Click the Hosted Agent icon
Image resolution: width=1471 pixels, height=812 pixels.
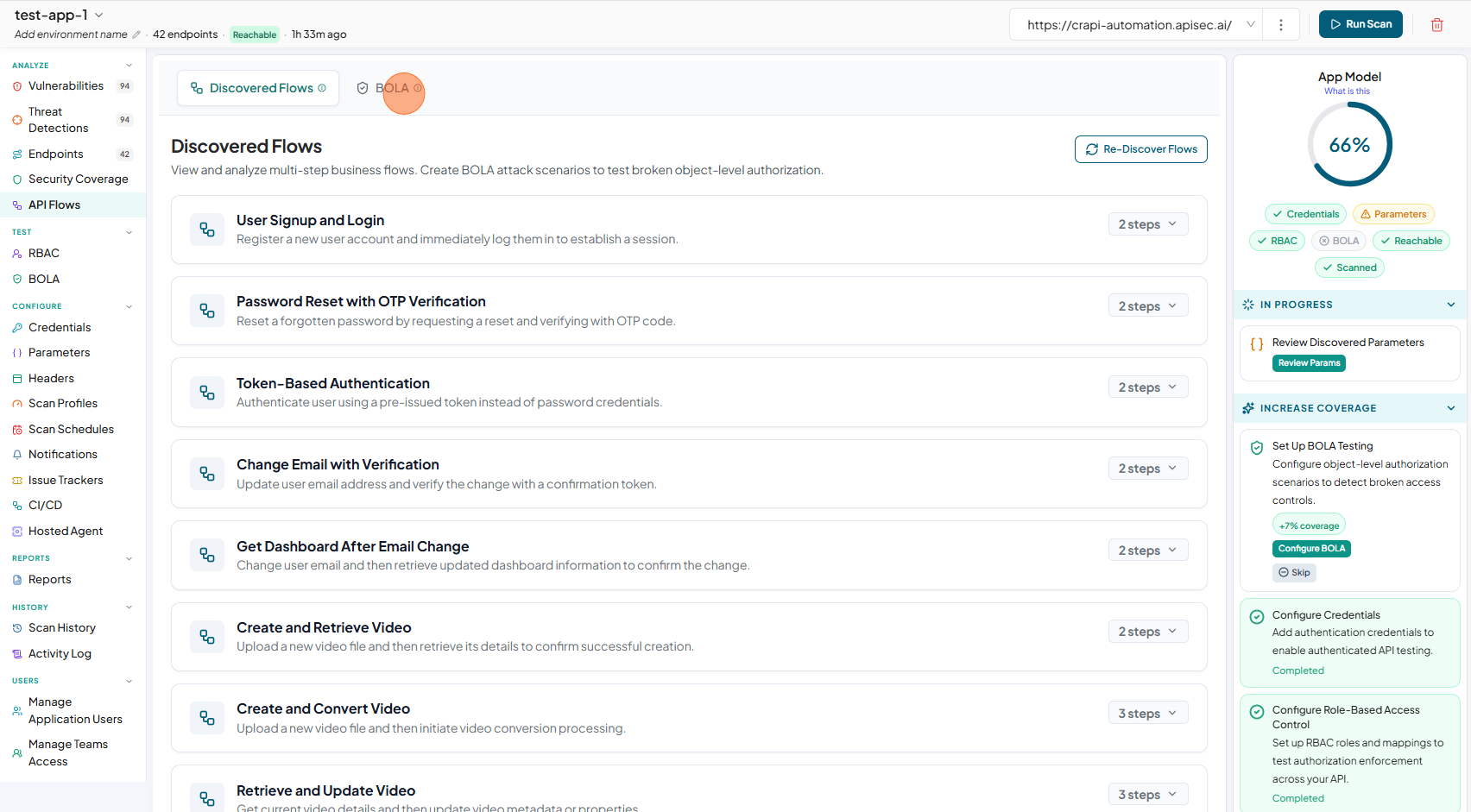click(x=17, y=532)
